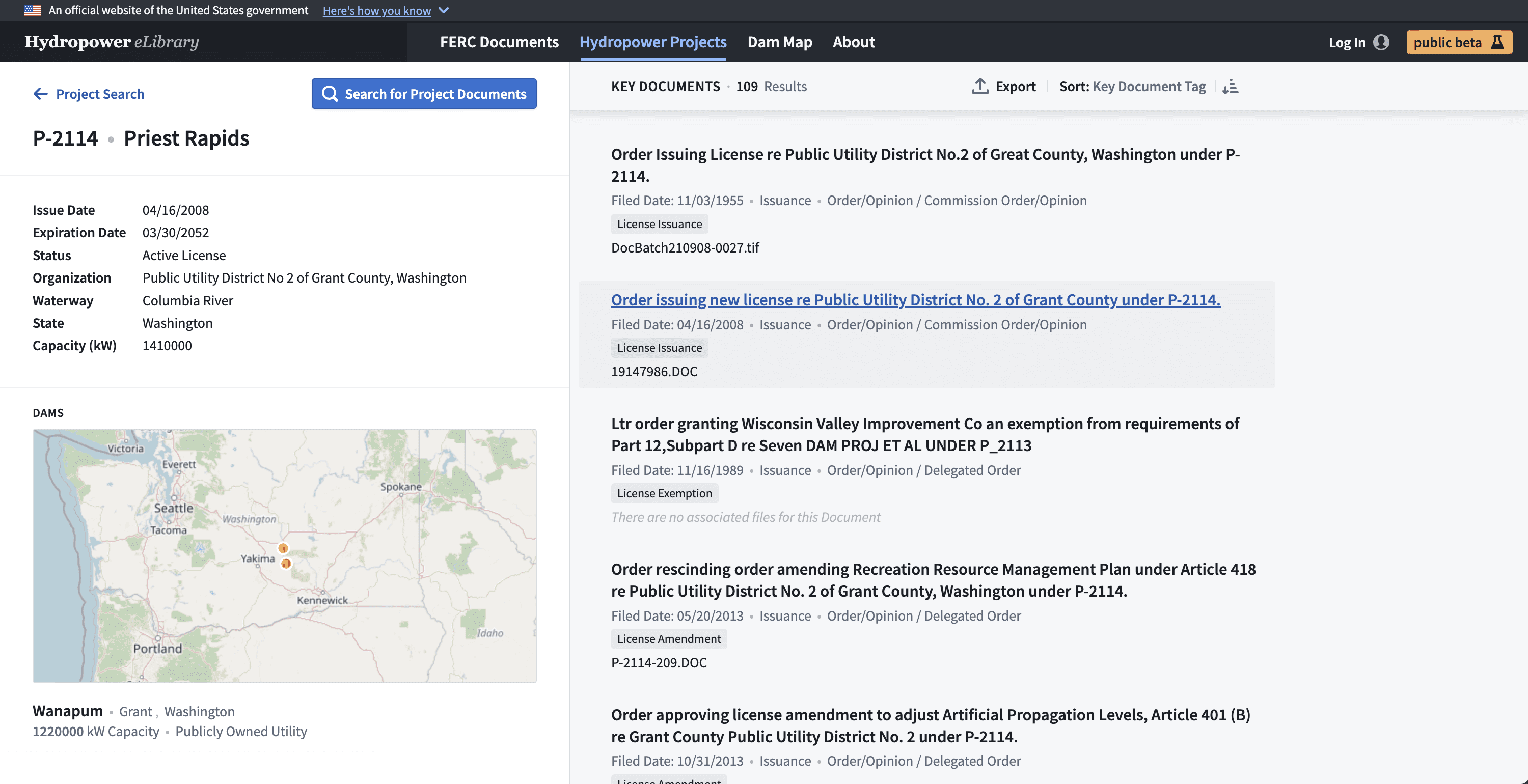Expand the 'Here's how you know' disclosure
Image resolution: width=1528 pixels, height=784 pixels.
[x=384, y=10]
